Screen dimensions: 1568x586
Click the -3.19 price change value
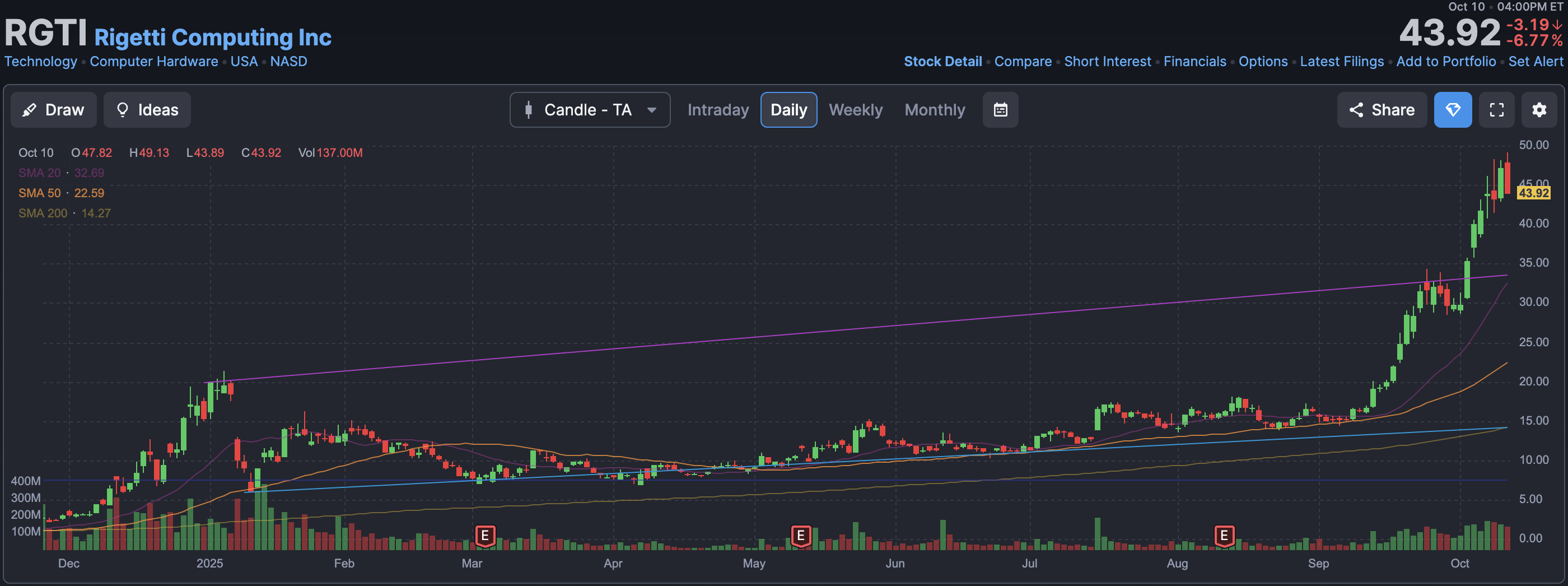click(x=1527, y=24)
